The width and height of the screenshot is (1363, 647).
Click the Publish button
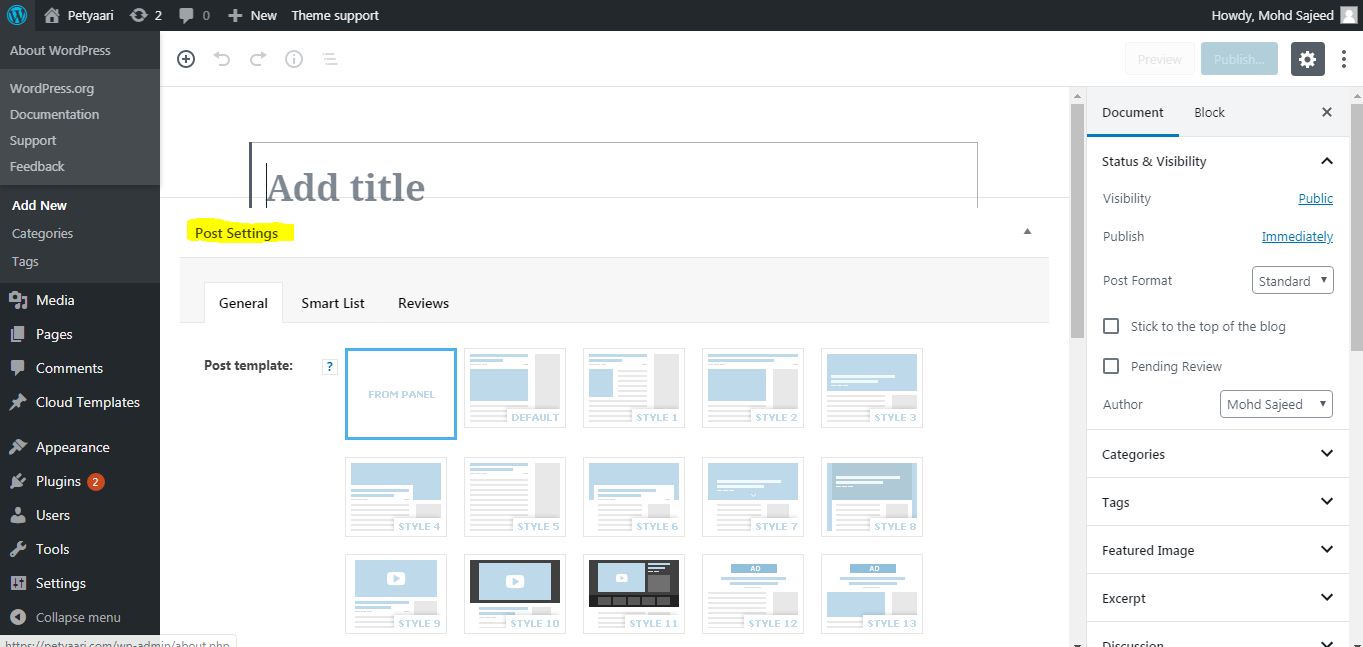[x=1239, y=59]
